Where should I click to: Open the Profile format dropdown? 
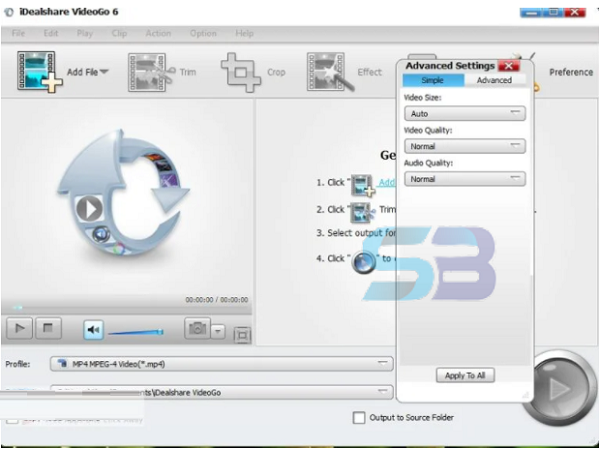(x=222, y=364)
